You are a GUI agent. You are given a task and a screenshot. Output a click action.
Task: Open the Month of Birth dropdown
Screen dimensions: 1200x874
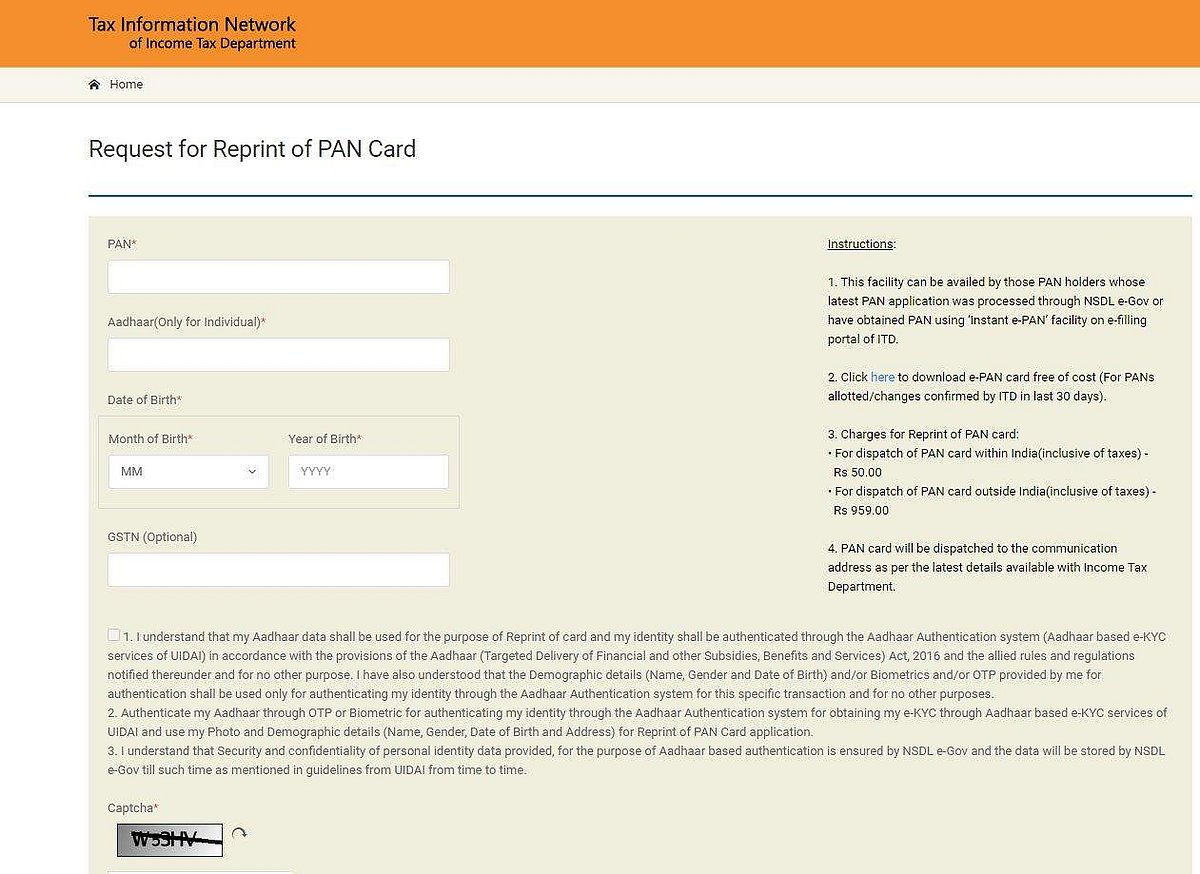[x=188, y=472]
